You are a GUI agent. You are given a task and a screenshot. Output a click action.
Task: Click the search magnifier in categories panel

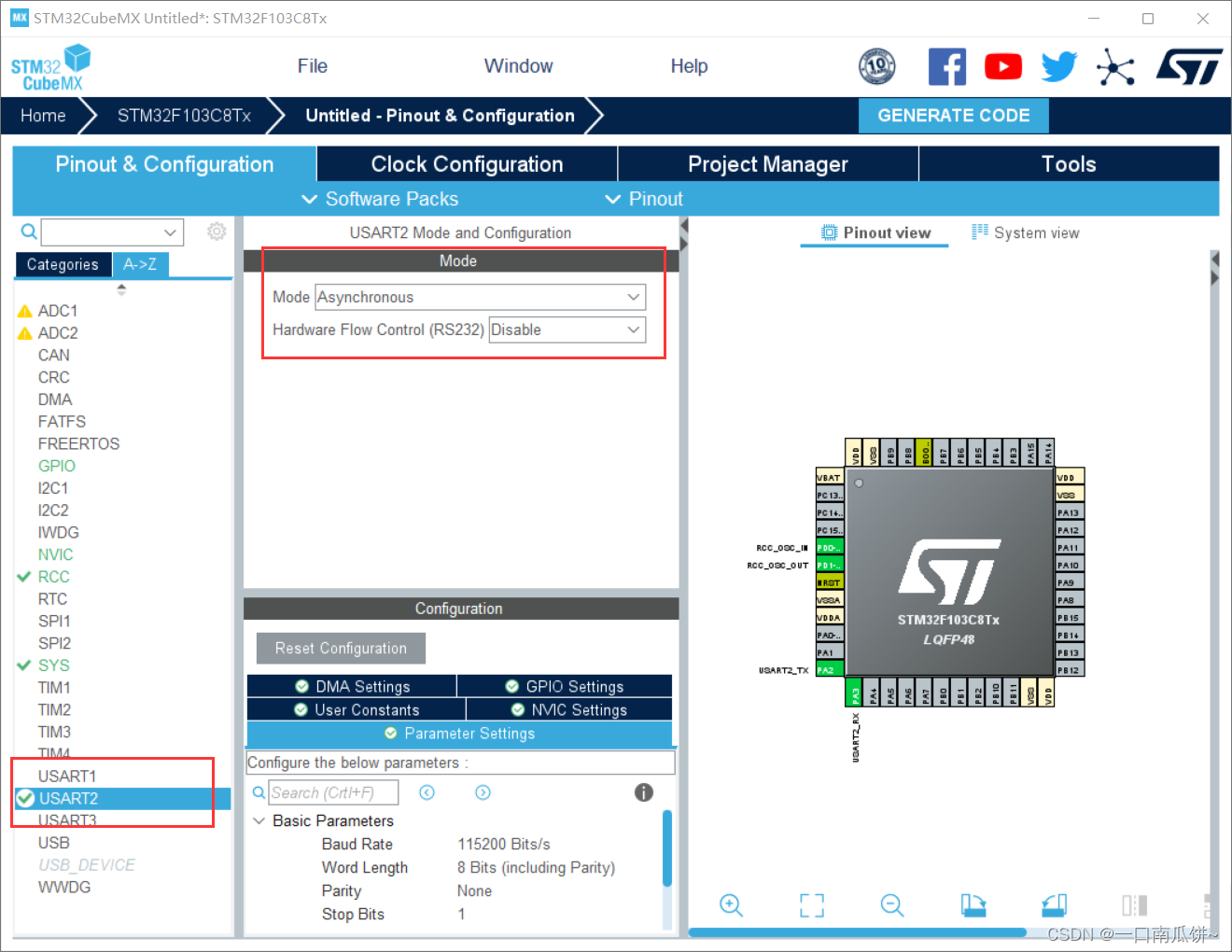click(29, 231)
